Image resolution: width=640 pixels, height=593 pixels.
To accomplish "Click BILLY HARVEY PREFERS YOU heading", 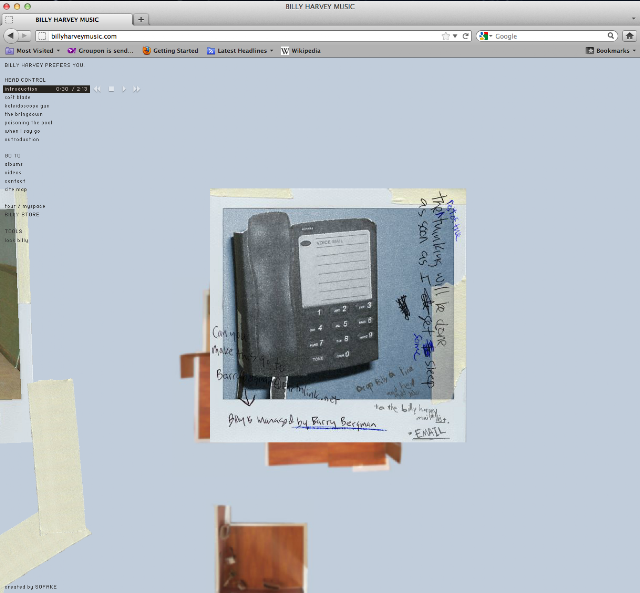I will [x=44, y=65].
